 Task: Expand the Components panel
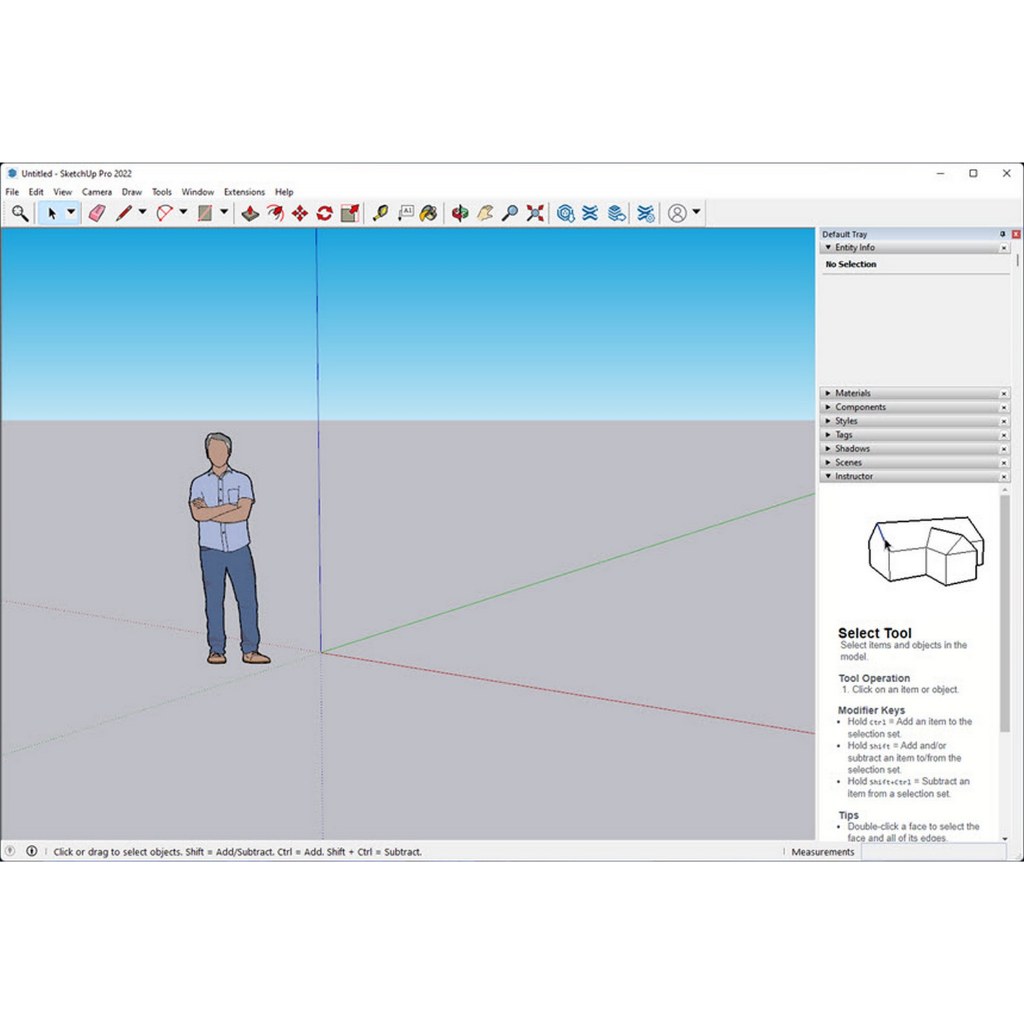point(828,407)
